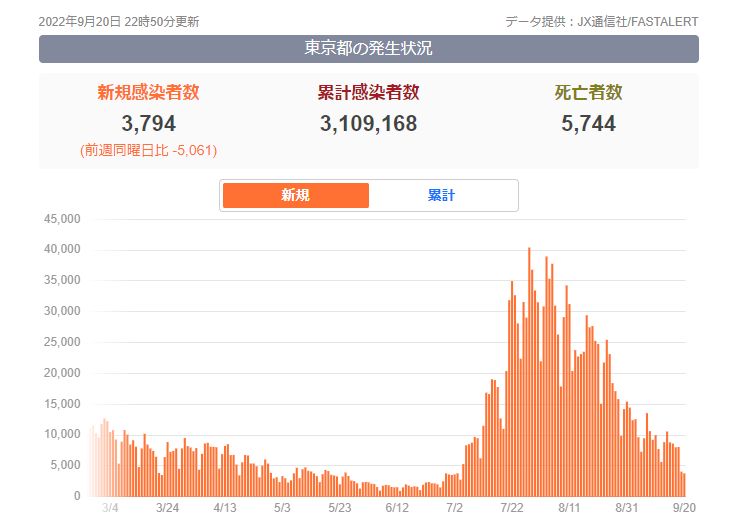Select the 新規 tab
The image size is (739, 524).
tap(296, 195)
